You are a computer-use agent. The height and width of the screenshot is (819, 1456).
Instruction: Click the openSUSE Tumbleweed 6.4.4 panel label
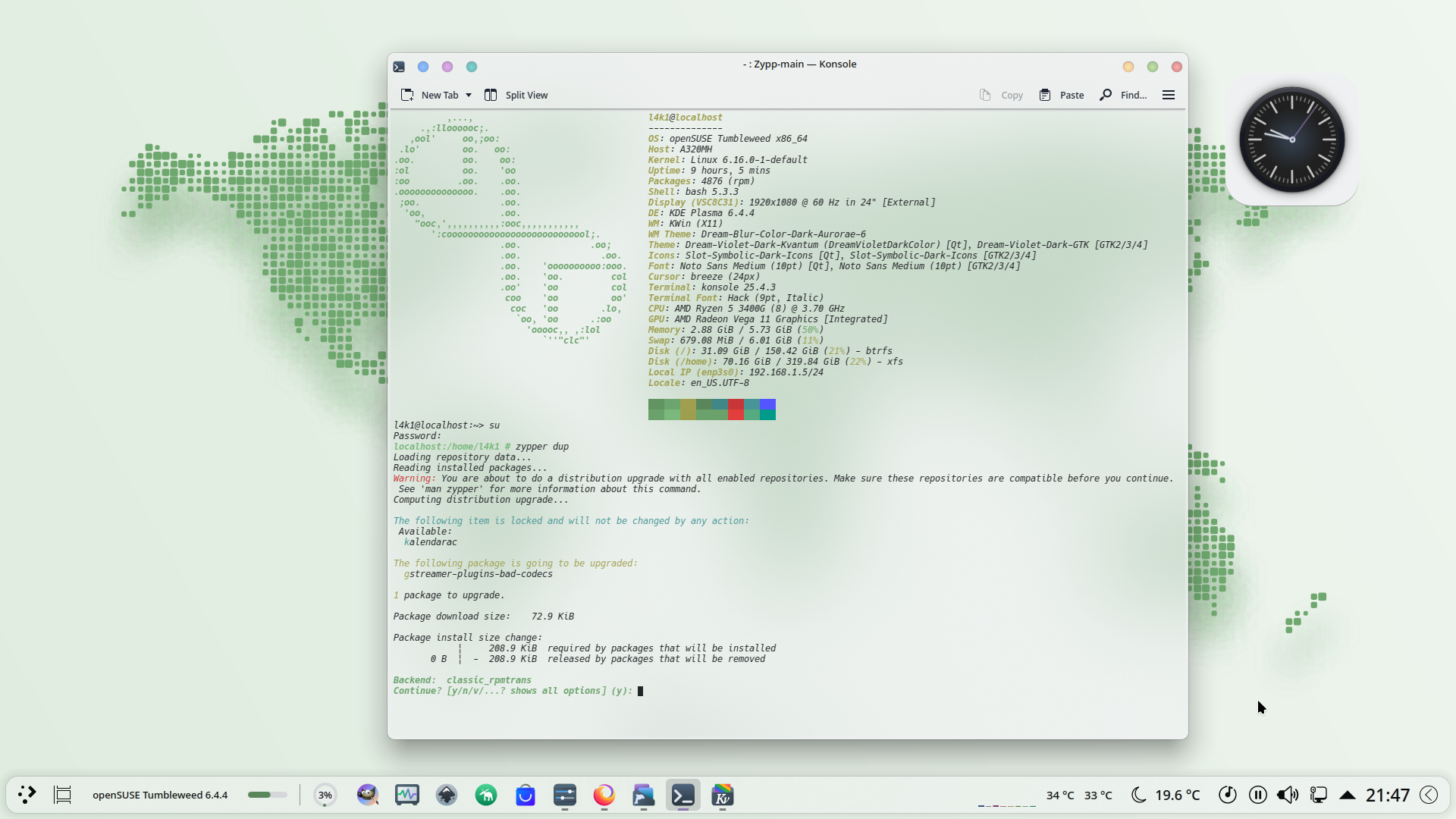point(160,795)
